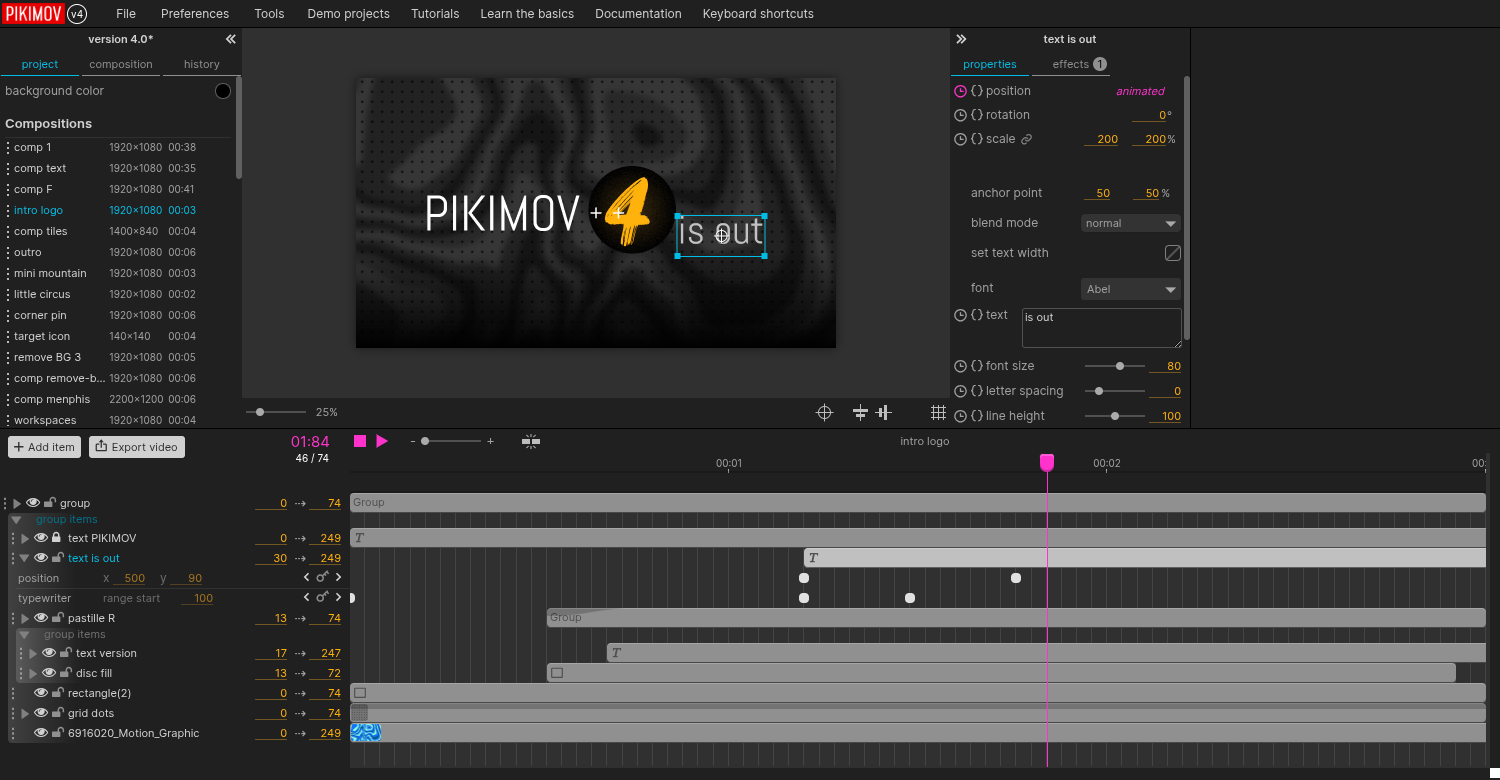The width and height of the screenshot is (1500, 780).
Task: Open the Preferences menu
Action: [x=195, y=14]
